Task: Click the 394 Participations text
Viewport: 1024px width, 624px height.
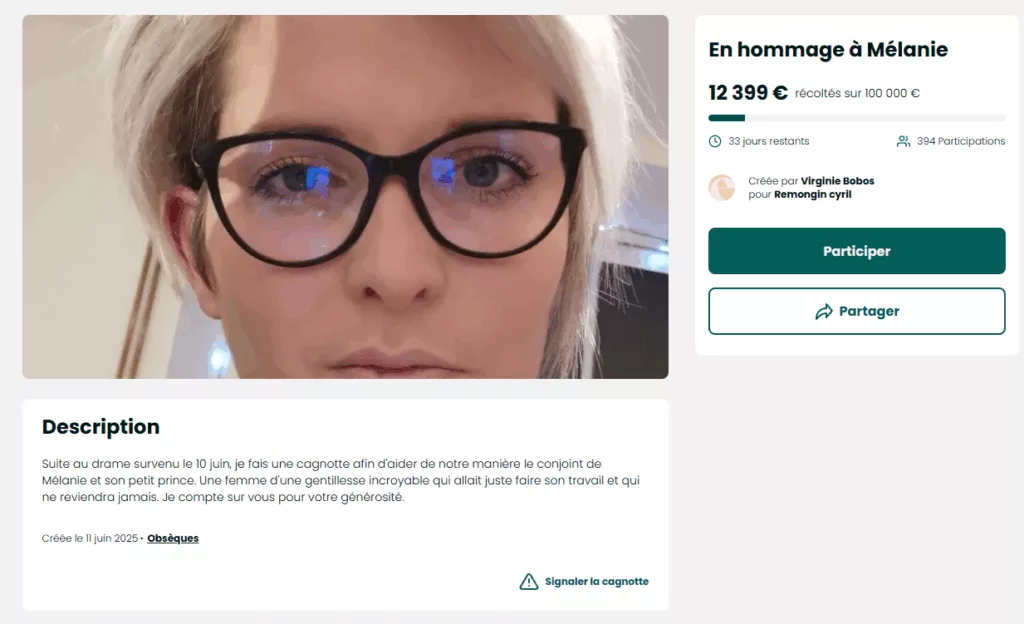Action: point(961,141)
